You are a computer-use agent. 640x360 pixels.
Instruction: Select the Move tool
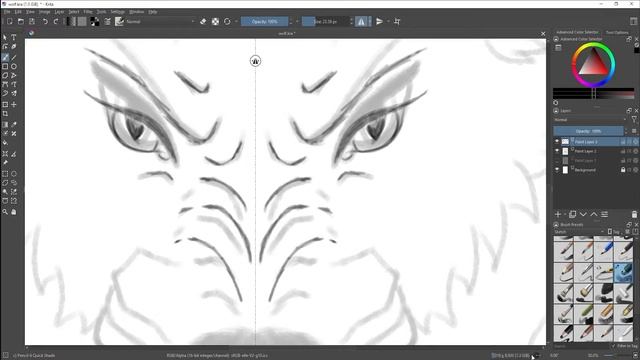point(14,104)
